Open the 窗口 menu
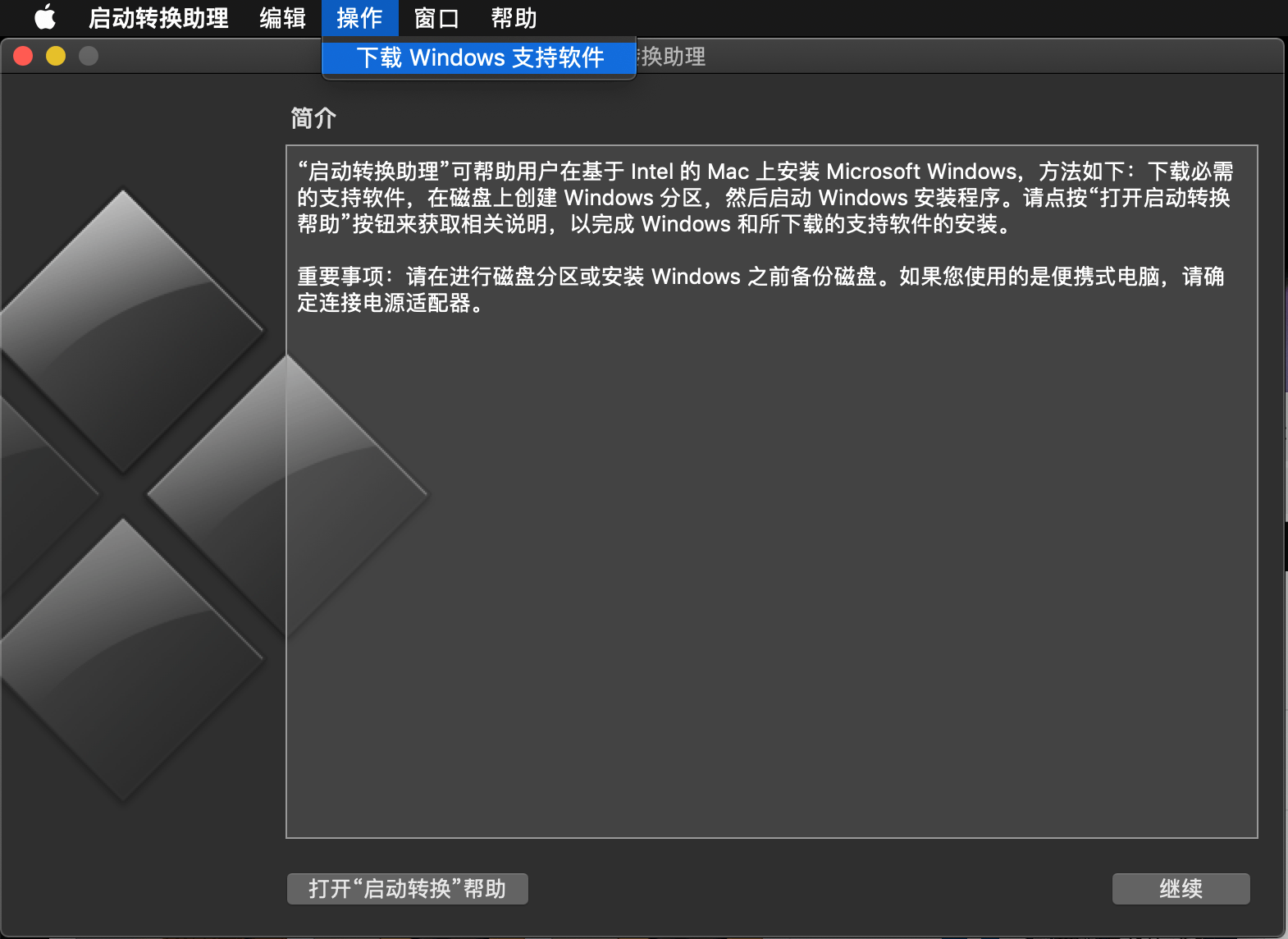 (436, 18)
